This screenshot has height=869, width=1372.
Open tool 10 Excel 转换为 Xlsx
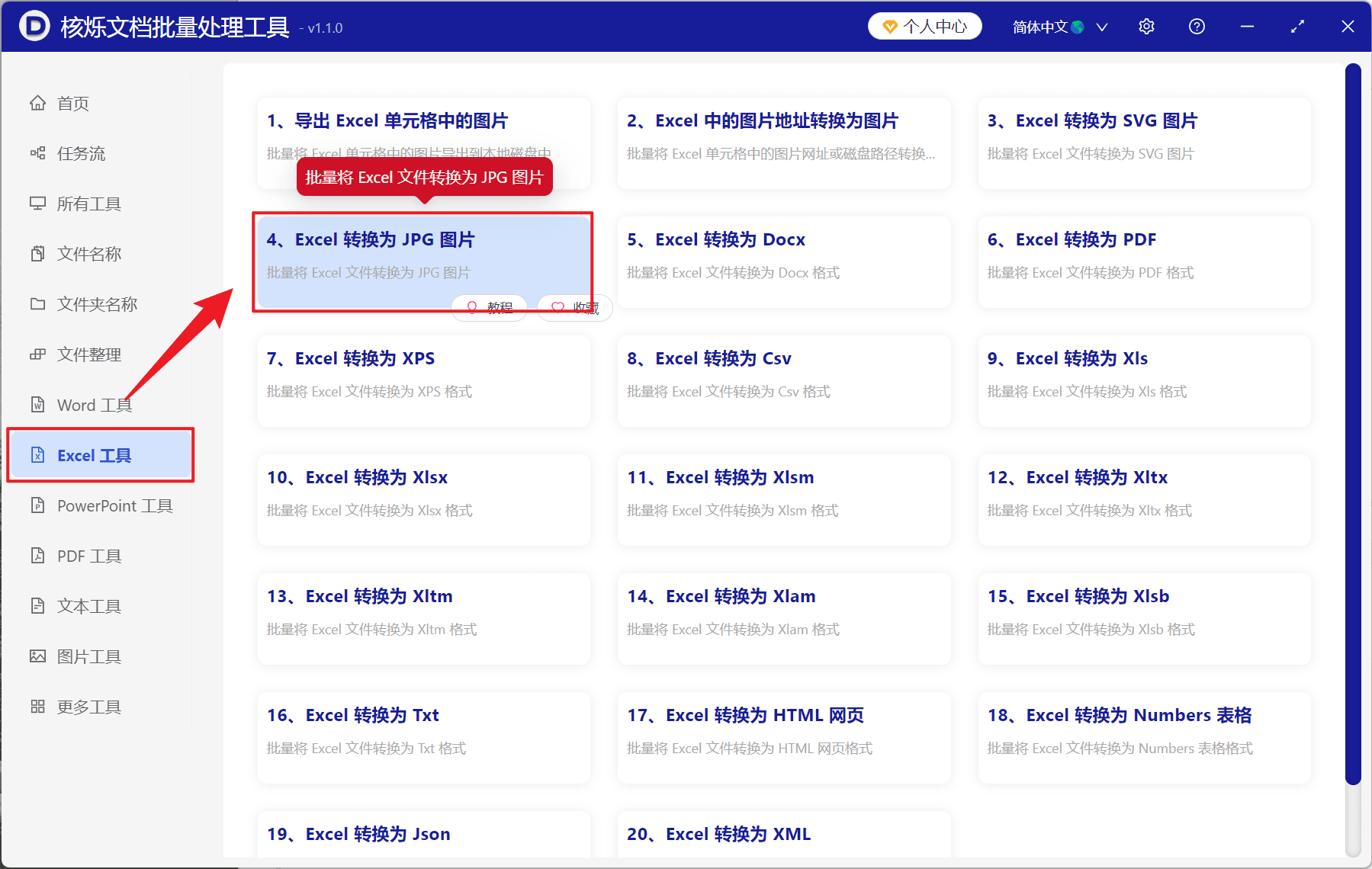[423, 500]
